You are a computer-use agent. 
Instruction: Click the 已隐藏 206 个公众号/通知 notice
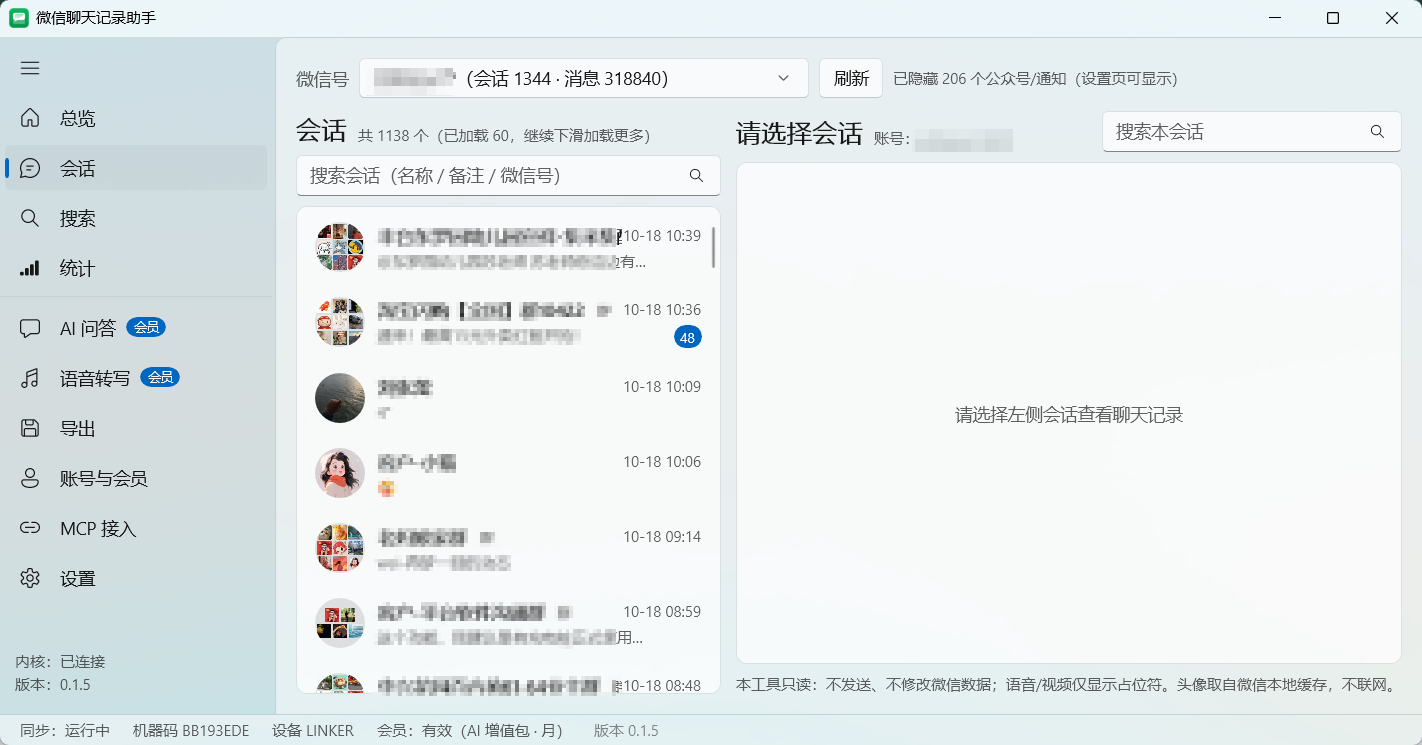1035,78
